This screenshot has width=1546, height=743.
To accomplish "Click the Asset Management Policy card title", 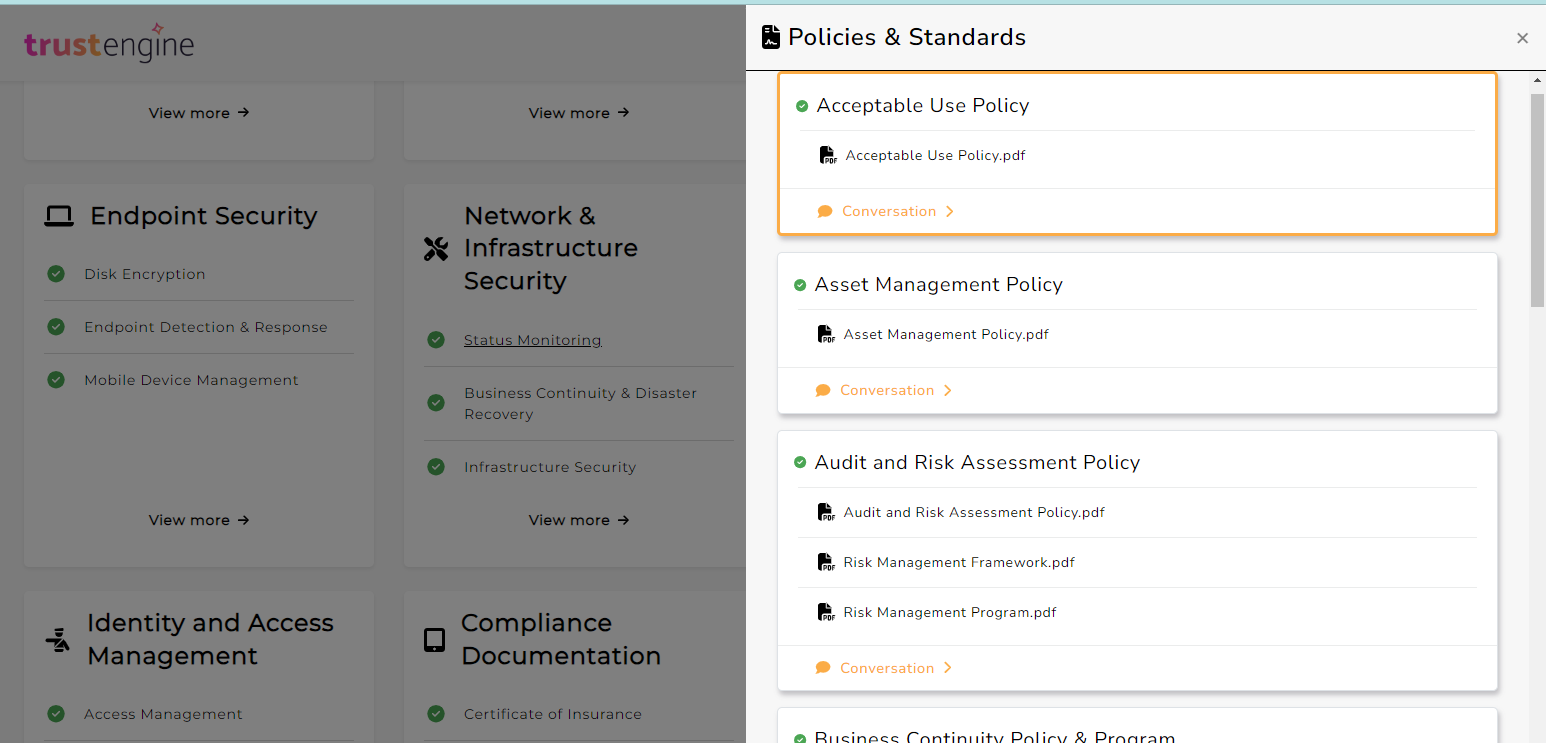I will click(939, 285).
